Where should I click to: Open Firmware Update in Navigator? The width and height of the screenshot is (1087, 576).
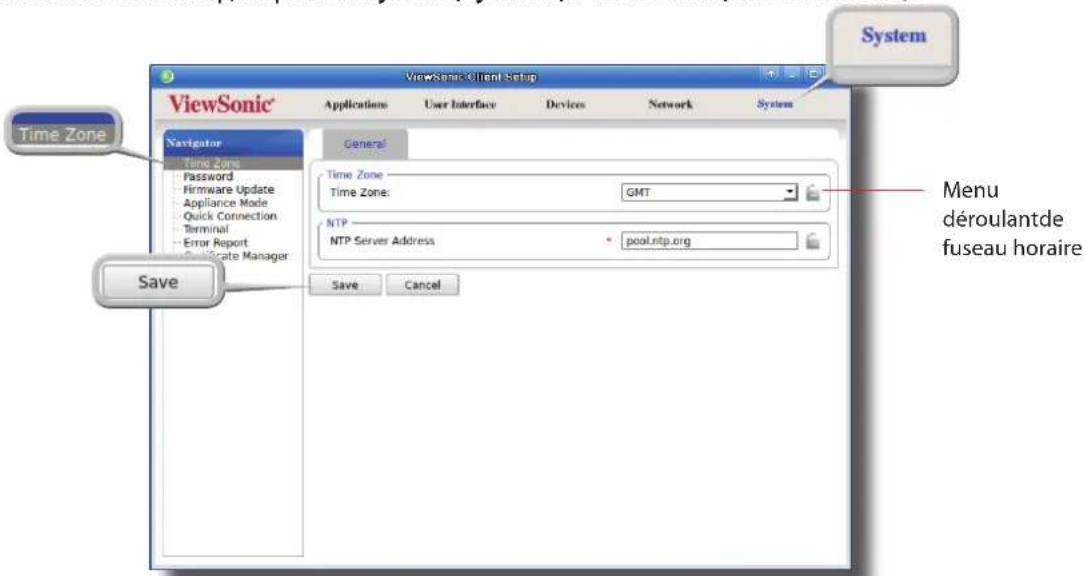click(229, 190)
